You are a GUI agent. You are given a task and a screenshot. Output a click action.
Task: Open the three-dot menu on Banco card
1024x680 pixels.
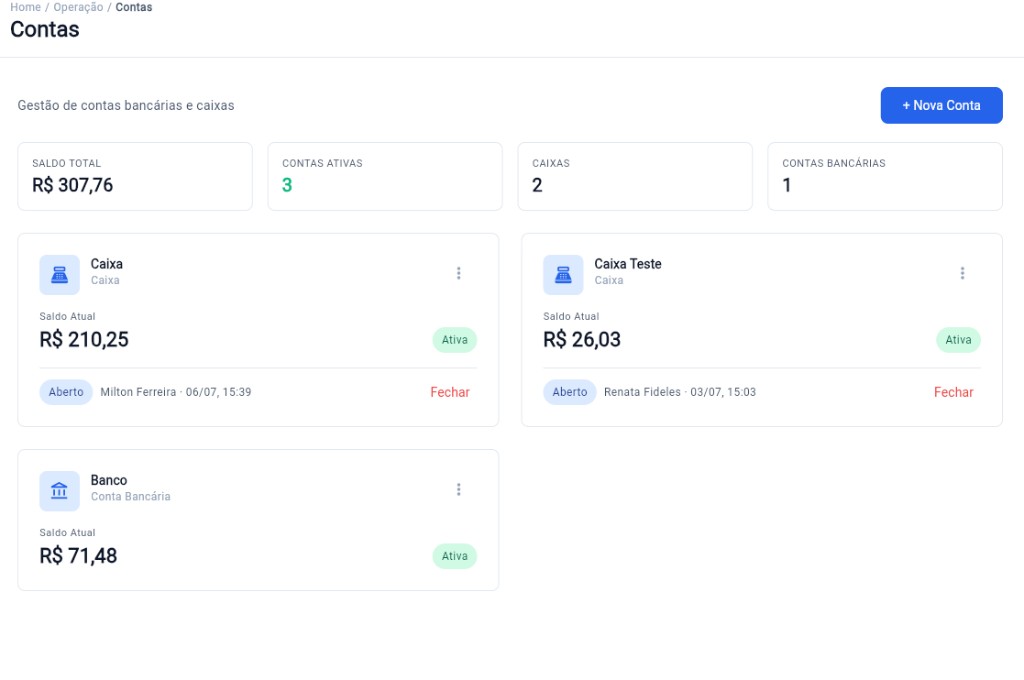click(458, 489)
